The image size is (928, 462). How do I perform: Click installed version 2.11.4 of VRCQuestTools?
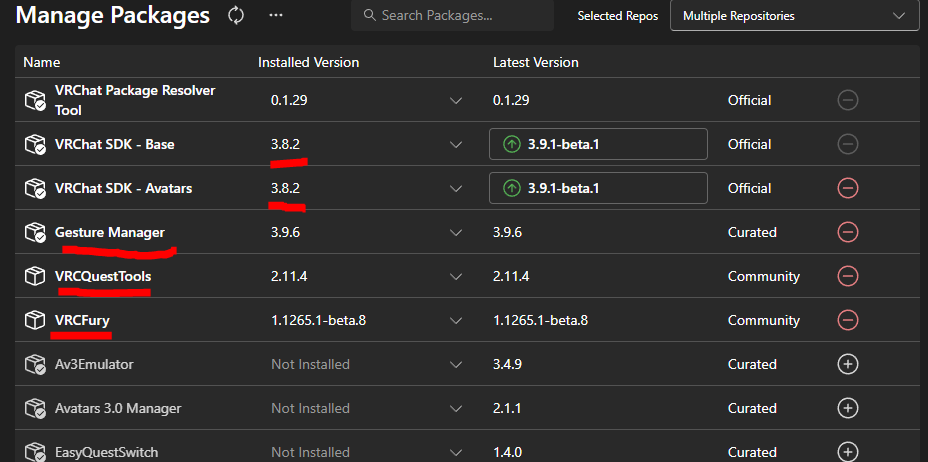point(289,276)
